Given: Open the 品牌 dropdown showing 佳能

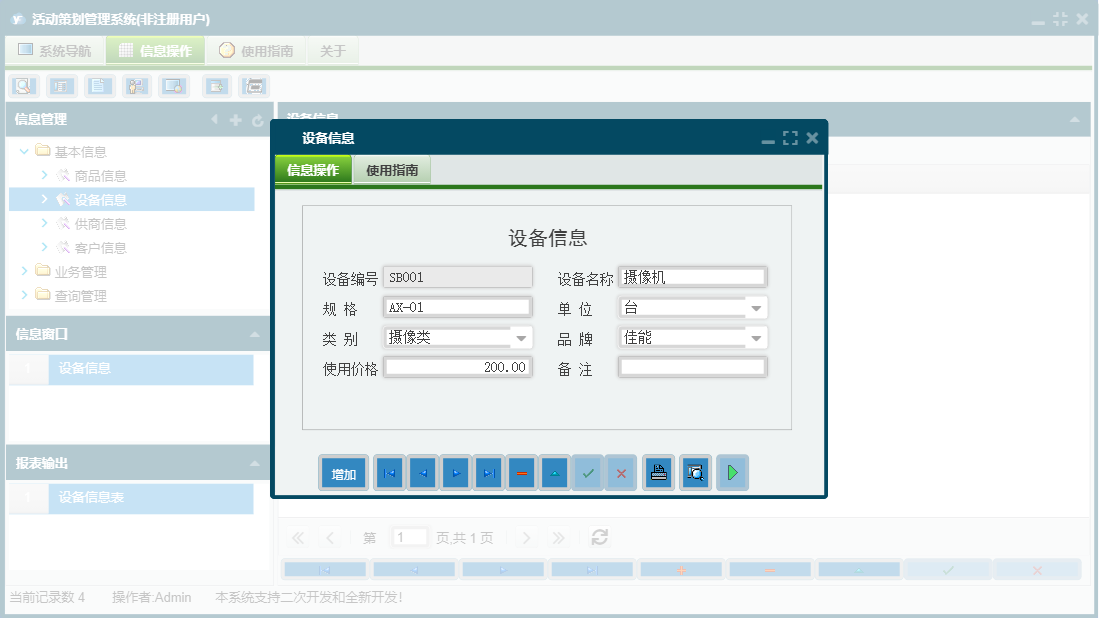Looking at the screenshot, I should click(x=758, y=337).
